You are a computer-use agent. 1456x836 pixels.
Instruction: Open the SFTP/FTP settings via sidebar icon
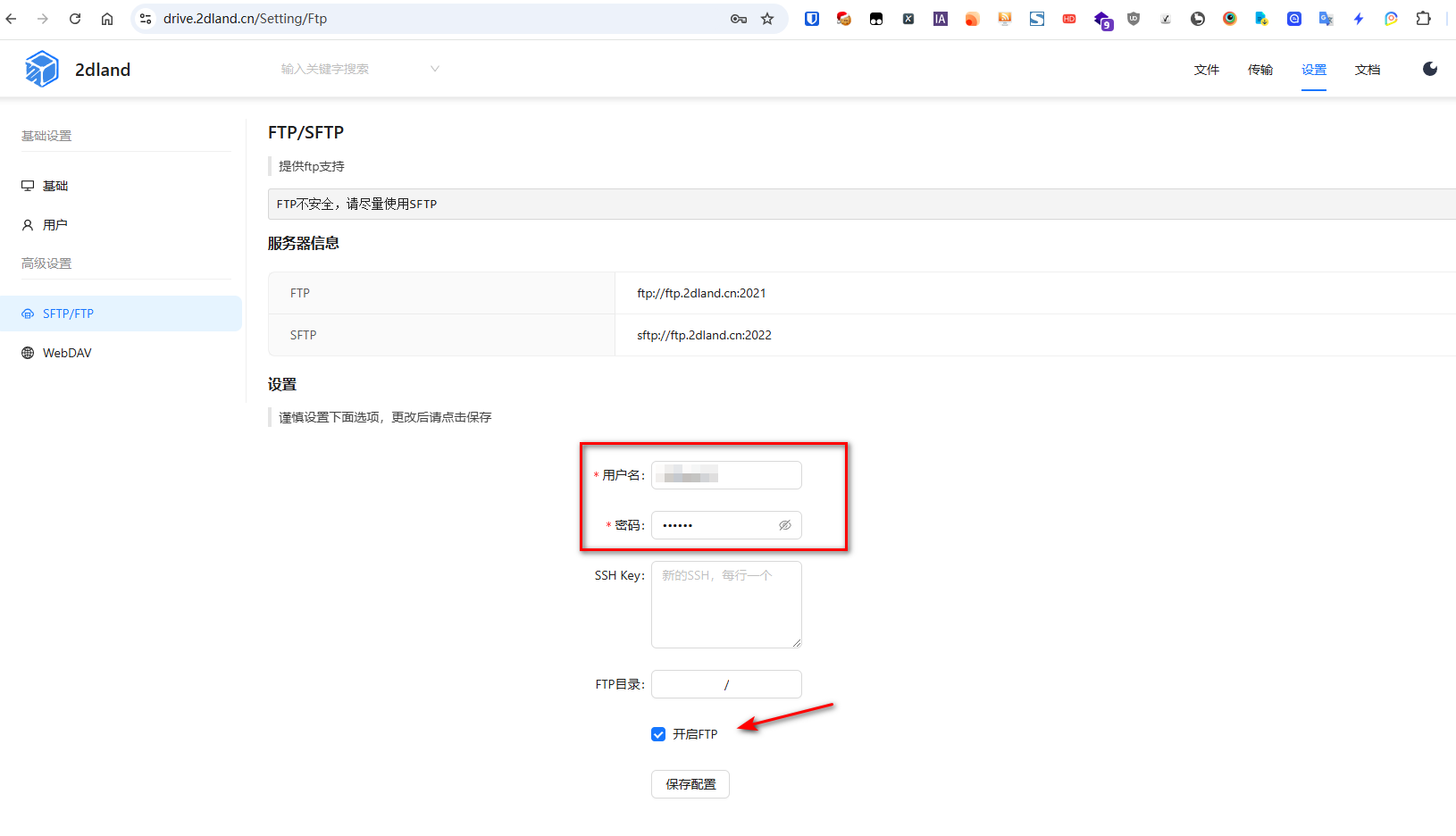27,313
